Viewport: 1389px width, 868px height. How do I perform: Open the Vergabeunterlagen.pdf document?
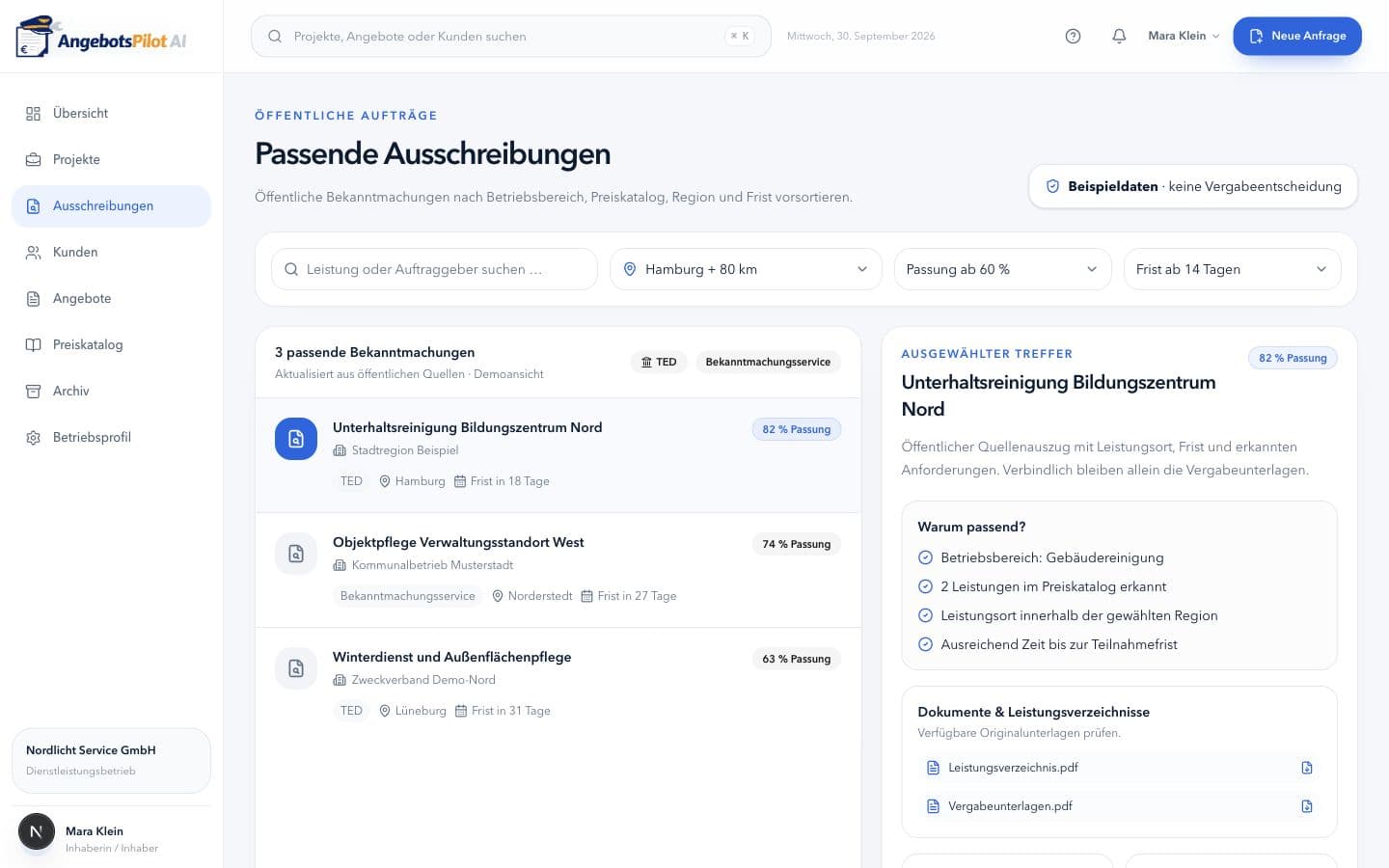click(1119, 806)
